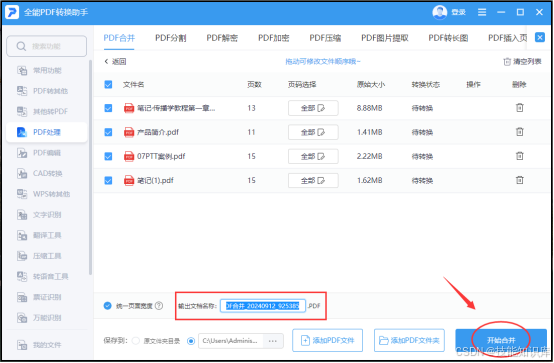Open 文字识别 in the sidebar

40,215
